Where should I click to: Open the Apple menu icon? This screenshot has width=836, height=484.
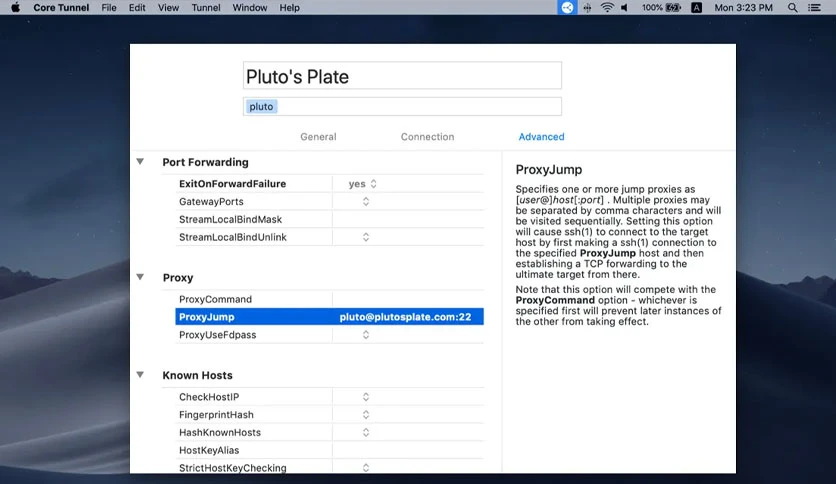pyautogui.click(x=15, y=7)
